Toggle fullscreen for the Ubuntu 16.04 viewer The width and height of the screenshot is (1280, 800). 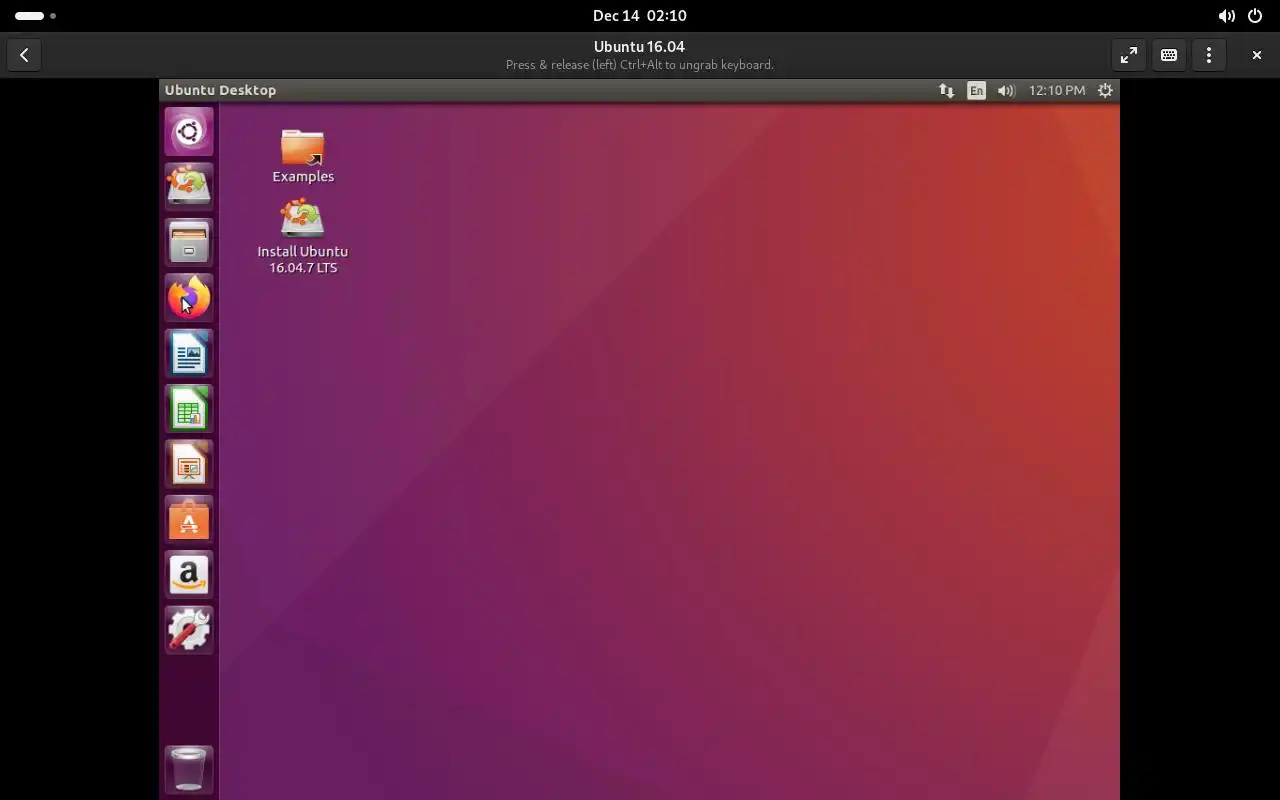(x=1129, y=55)
